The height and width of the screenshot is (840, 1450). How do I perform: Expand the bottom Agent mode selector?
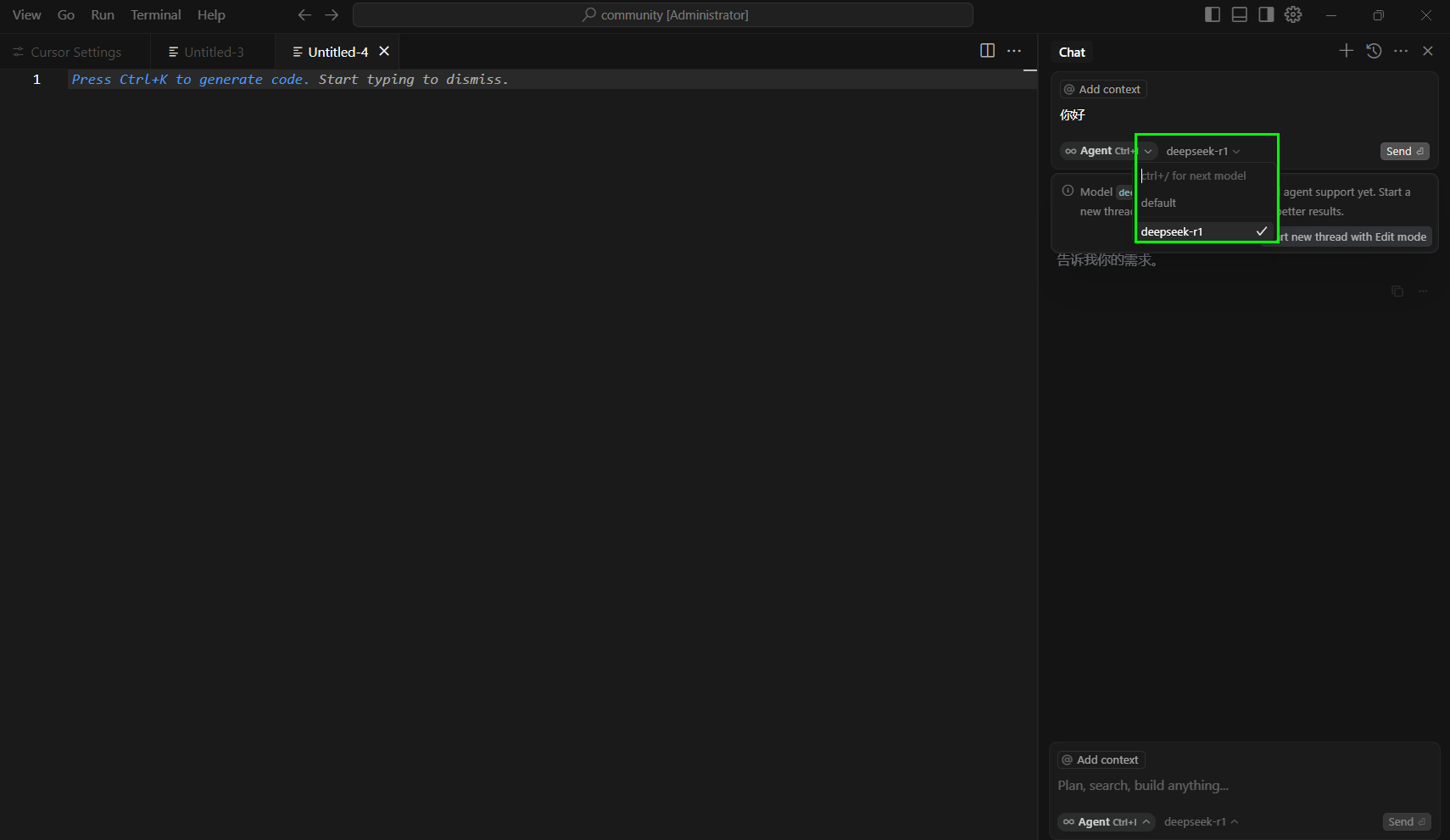1106,821
